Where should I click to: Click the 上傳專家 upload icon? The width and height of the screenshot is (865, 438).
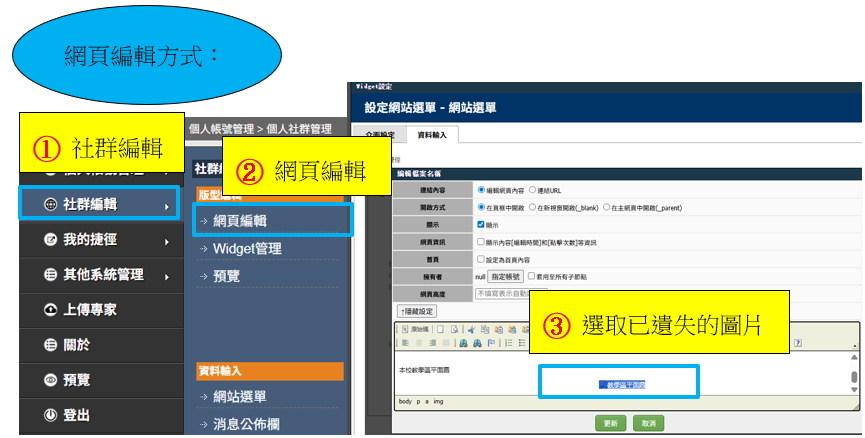pos(50,310)
